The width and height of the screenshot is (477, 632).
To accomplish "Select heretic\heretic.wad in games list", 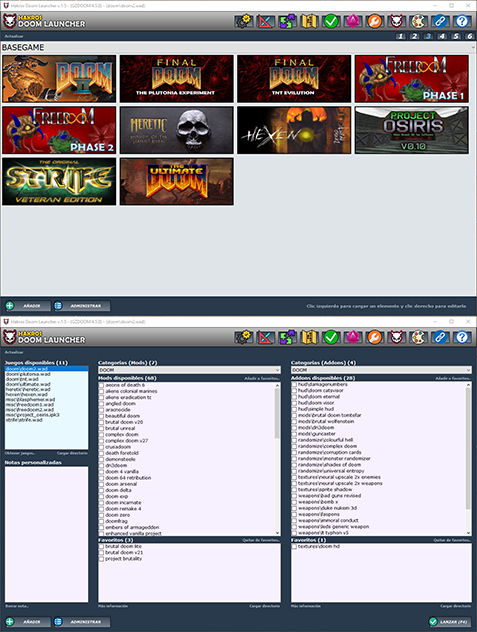I will pos(28,389).
